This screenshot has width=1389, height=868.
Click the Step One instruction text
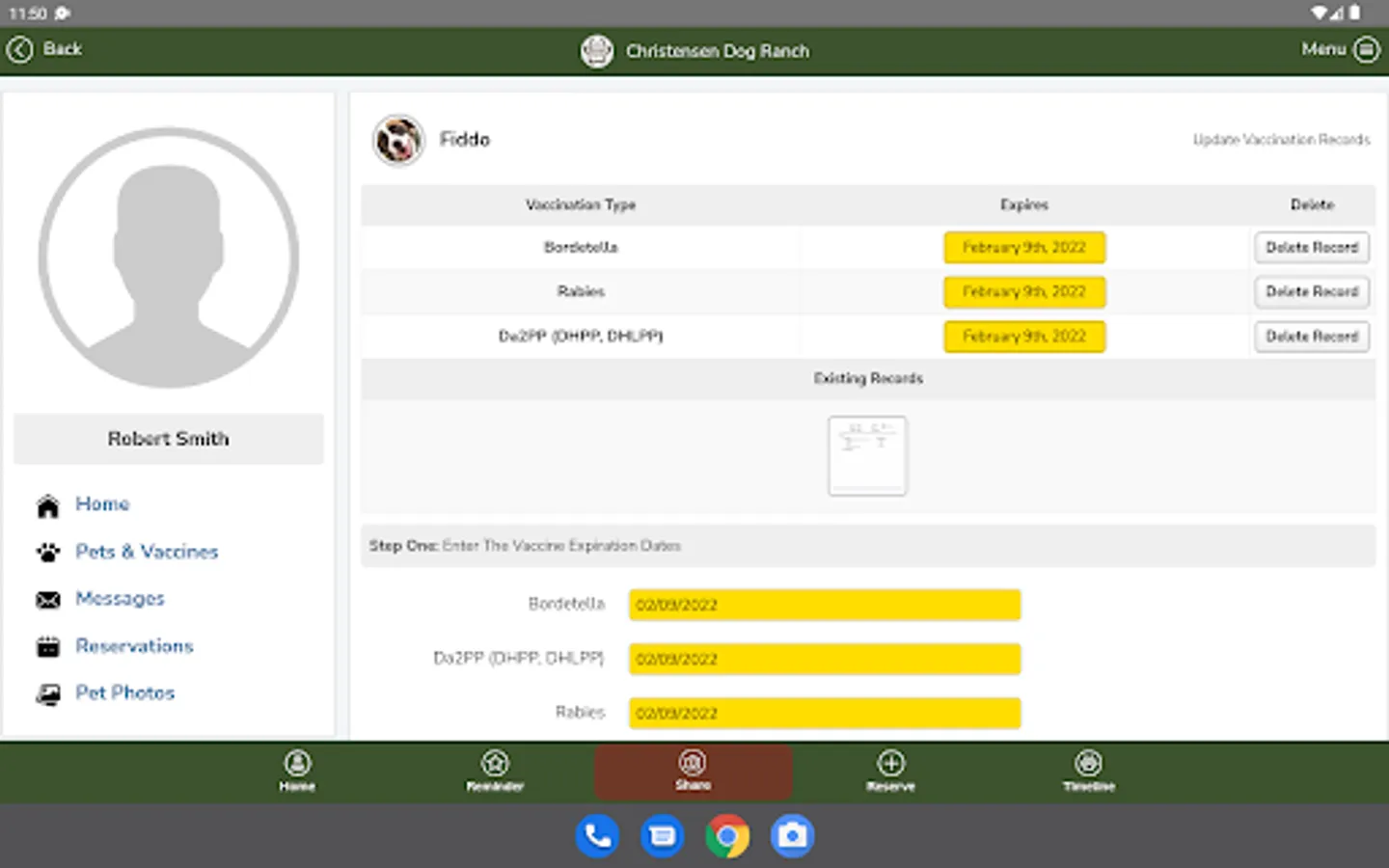coord(525,546)
